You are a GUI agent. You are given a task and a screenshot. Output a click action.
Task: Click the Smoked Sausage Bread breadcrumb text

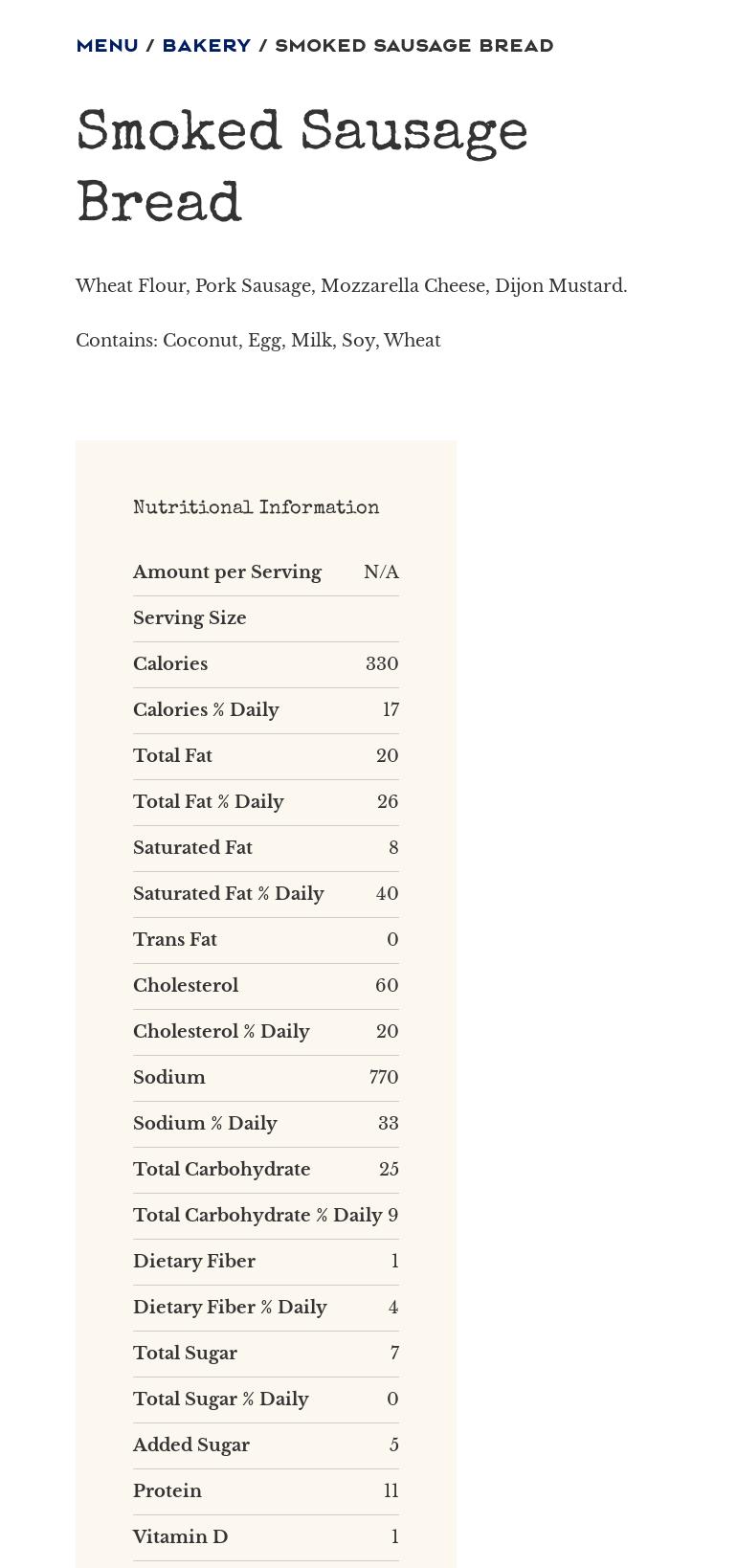414,46
